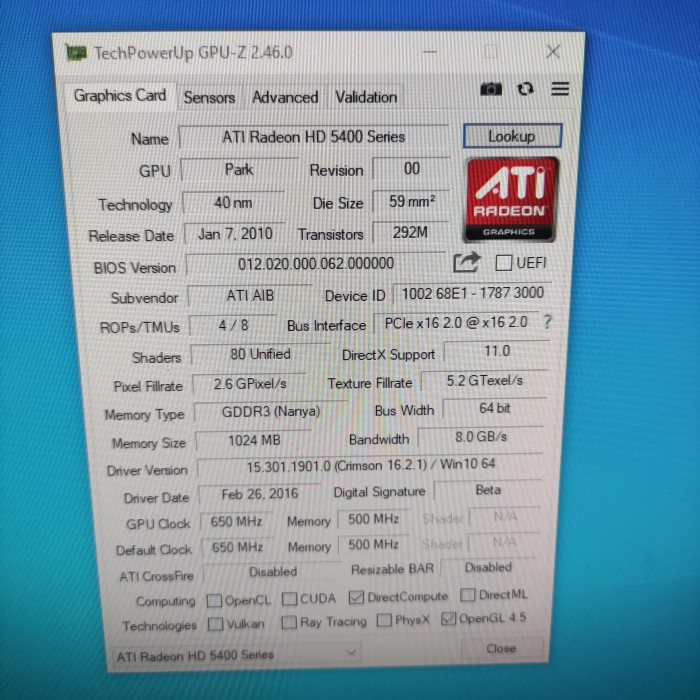
Task: Click the Close button at bottom
Action: [502, 648]
